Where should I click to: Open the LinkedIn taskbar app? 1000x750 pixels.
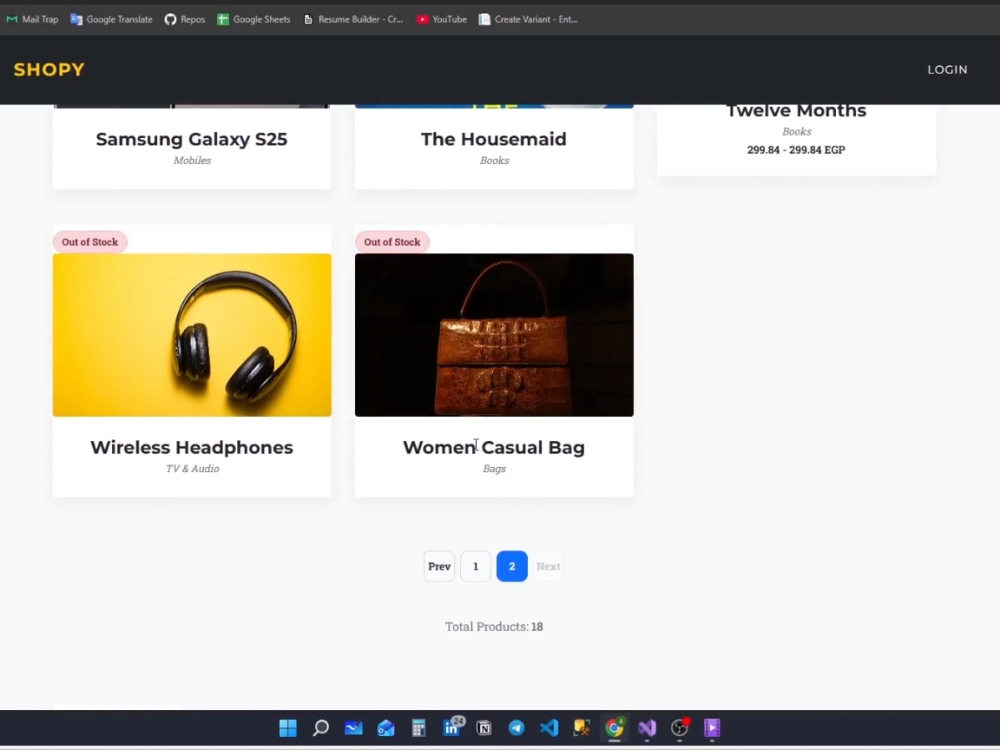pyautogui.click(x=452, y=727)
